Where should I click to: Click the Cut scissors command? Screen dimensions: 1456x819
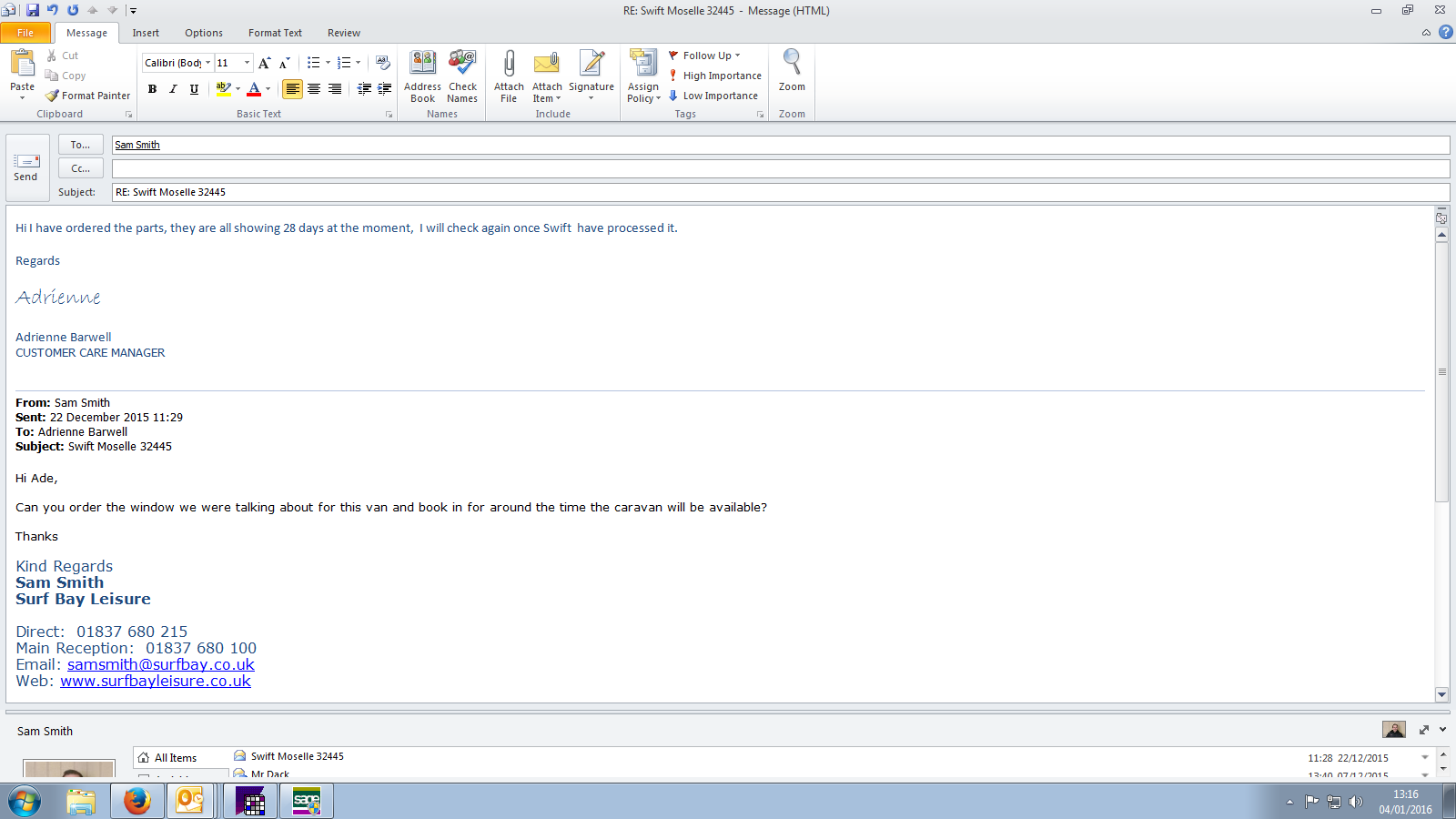(62, 56)
